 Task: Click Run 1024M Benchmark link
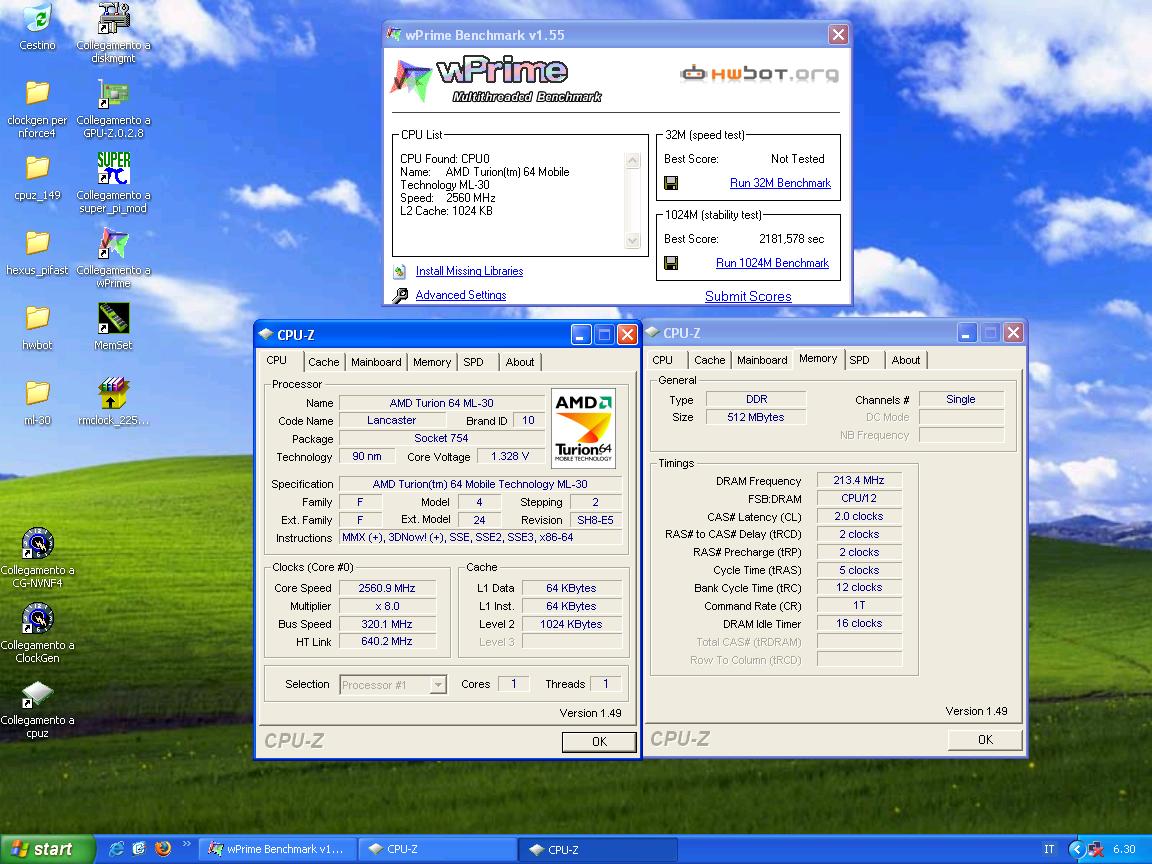pyautogui.click(x=772, y=263)
